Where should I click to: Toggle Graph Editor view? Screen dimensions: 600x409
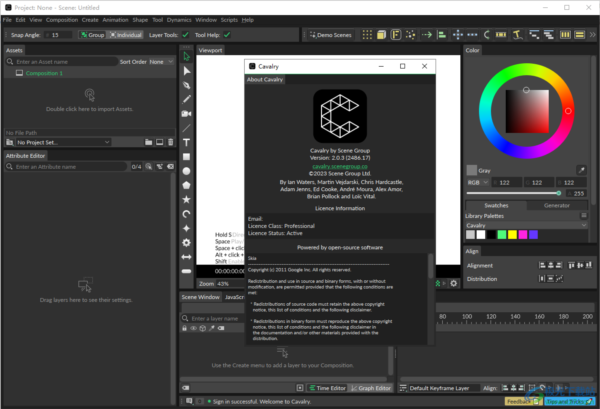(371, 388)
